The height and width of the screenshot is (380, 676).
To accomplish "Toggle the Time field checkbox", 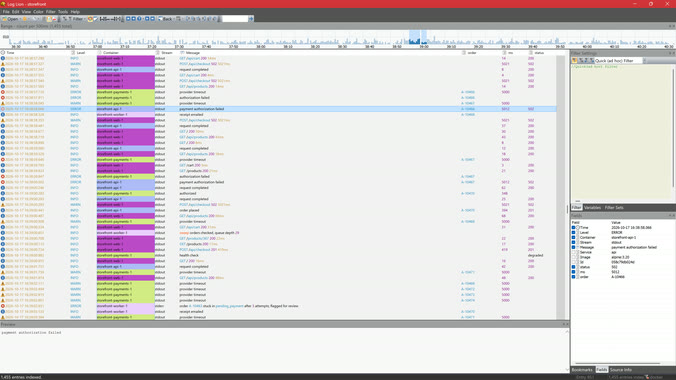I will coord(573,227).
